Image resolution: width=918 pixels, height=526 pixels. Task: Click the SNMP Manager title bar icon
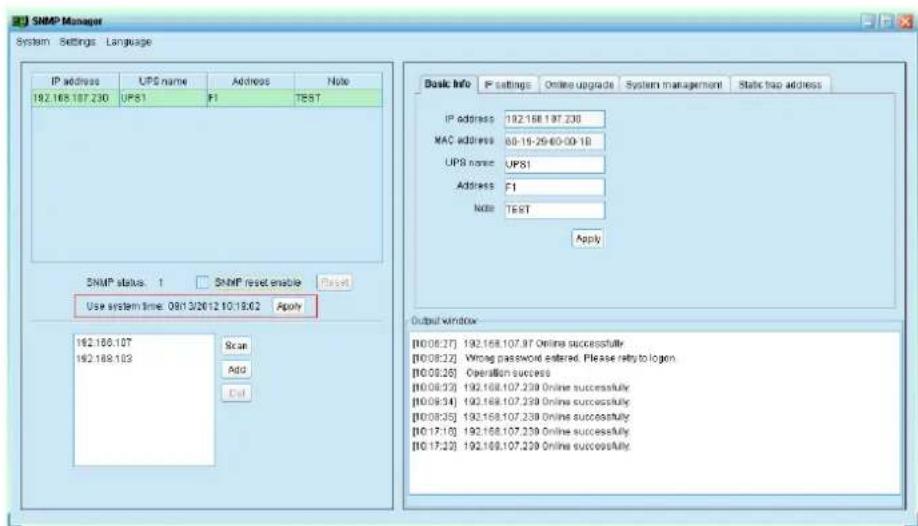[x=20, y=21]
